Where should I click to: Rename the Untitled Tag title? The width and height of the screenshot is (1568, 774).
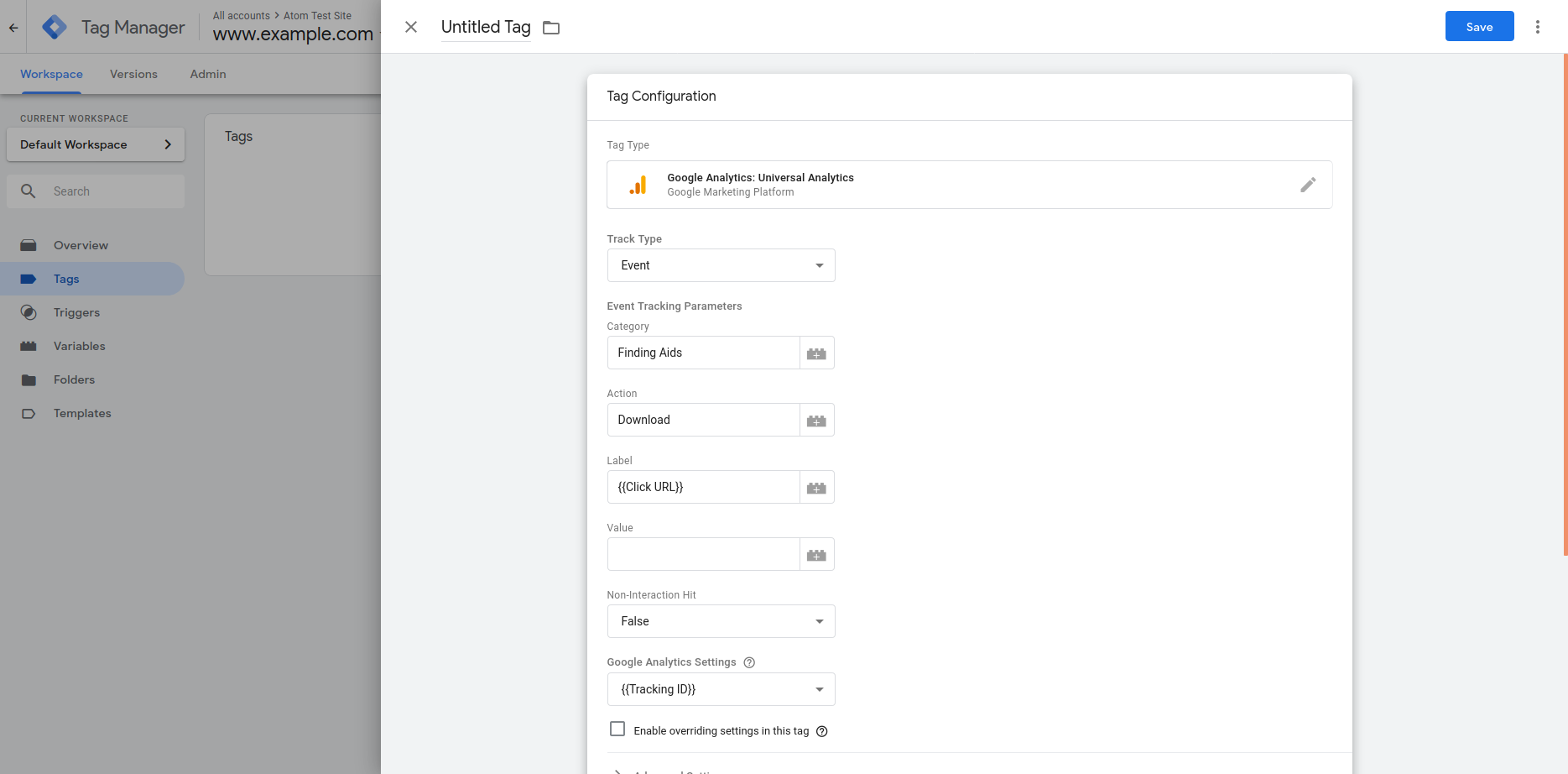(x=486, y=27)
